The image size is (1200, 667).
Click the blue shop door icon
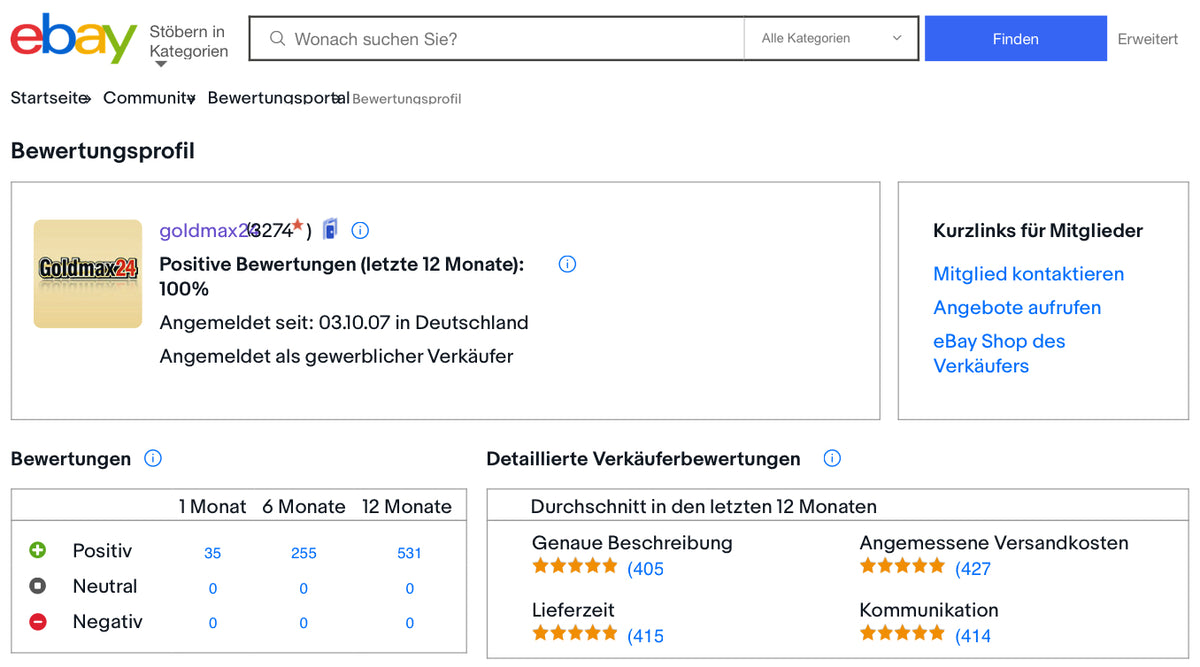[330, 229]
